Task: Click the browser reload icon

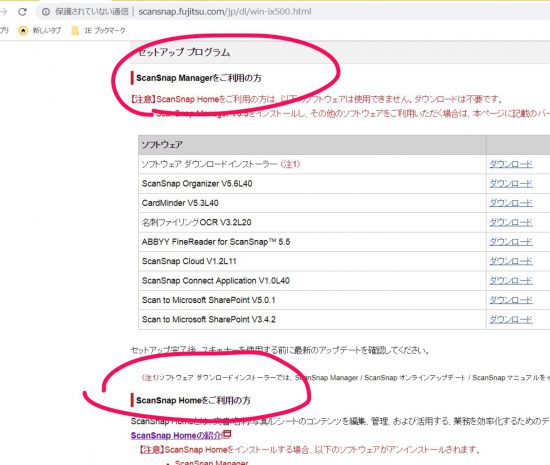Action: click(22, 12)
